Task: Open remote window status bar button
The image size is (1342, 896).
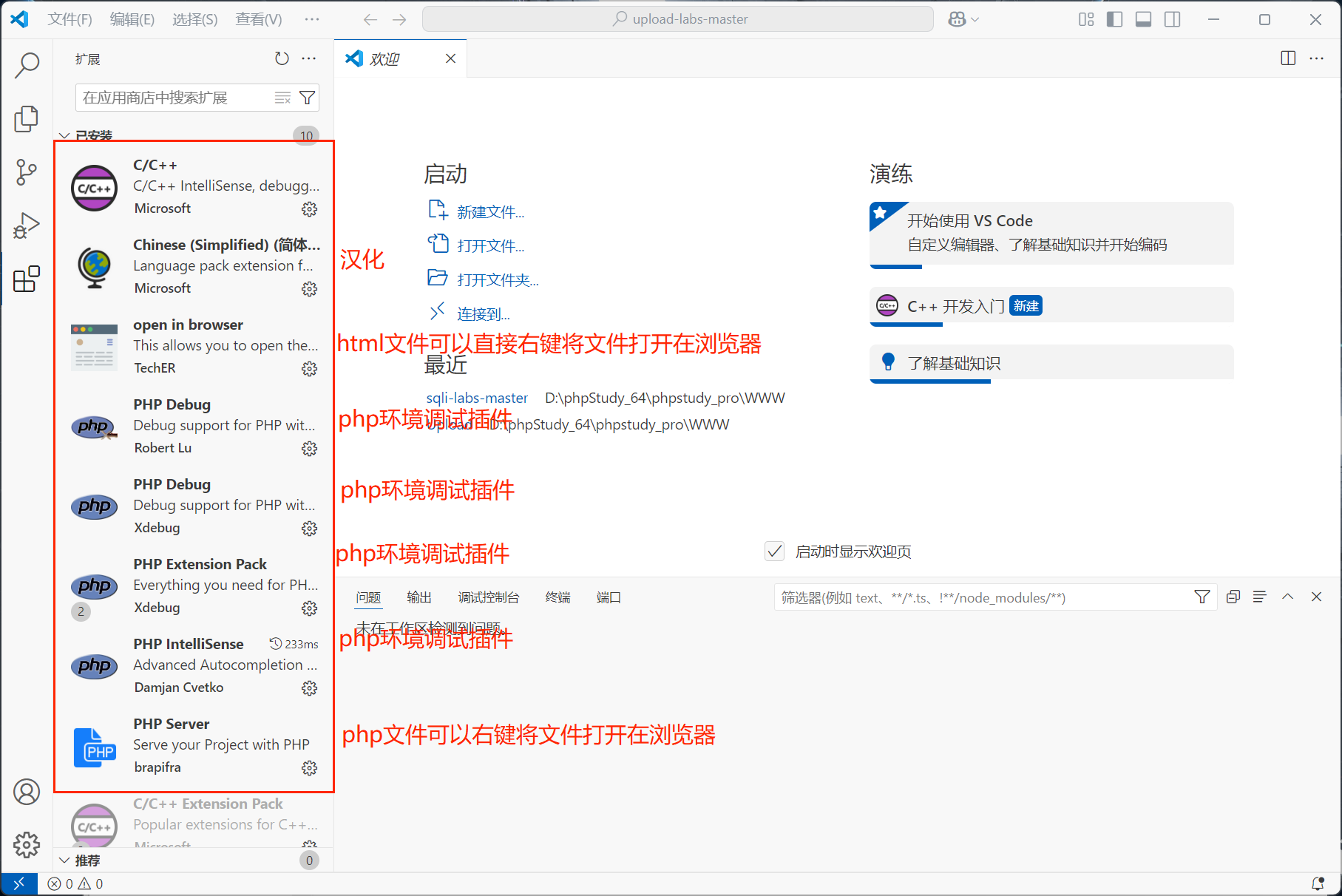Action: coord(19,883)
